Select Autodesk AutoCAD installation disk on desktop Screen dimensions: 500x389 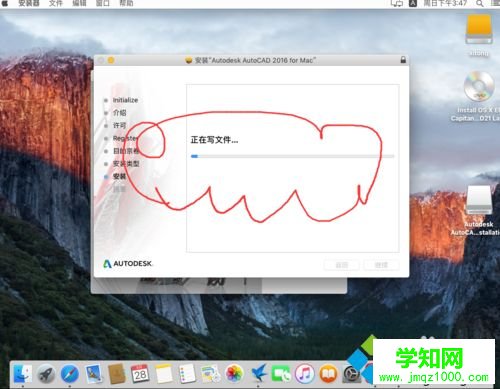(x=479, y=200)
